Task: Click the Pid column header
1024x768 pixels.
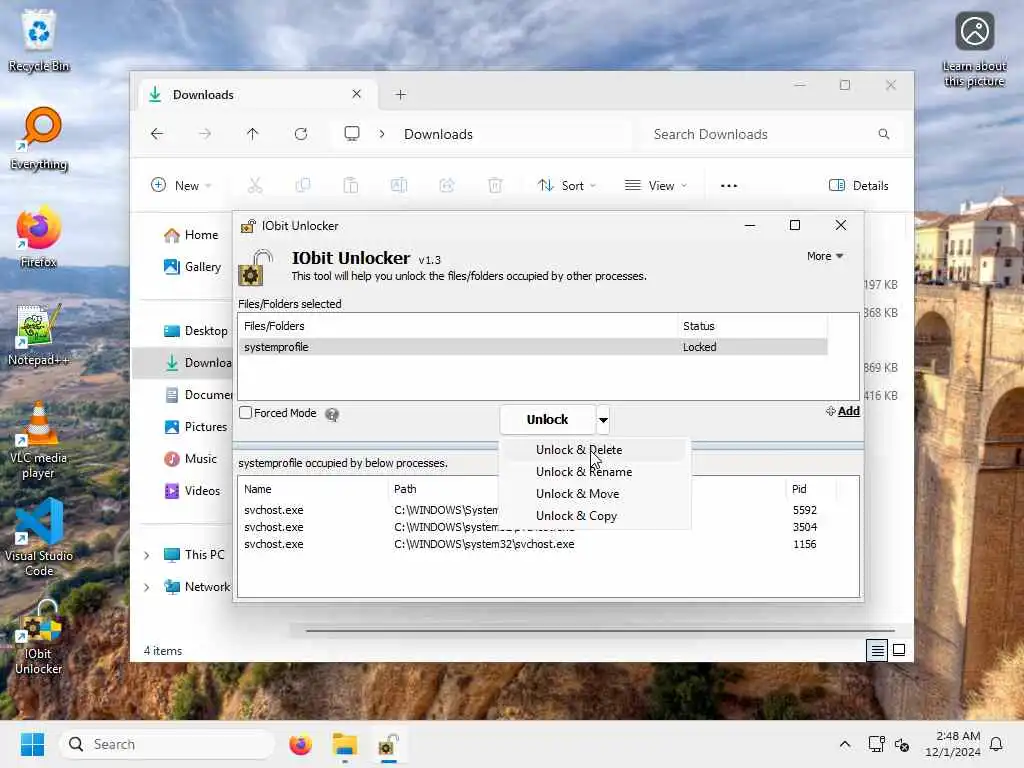Action: click(x=811, y=489)
